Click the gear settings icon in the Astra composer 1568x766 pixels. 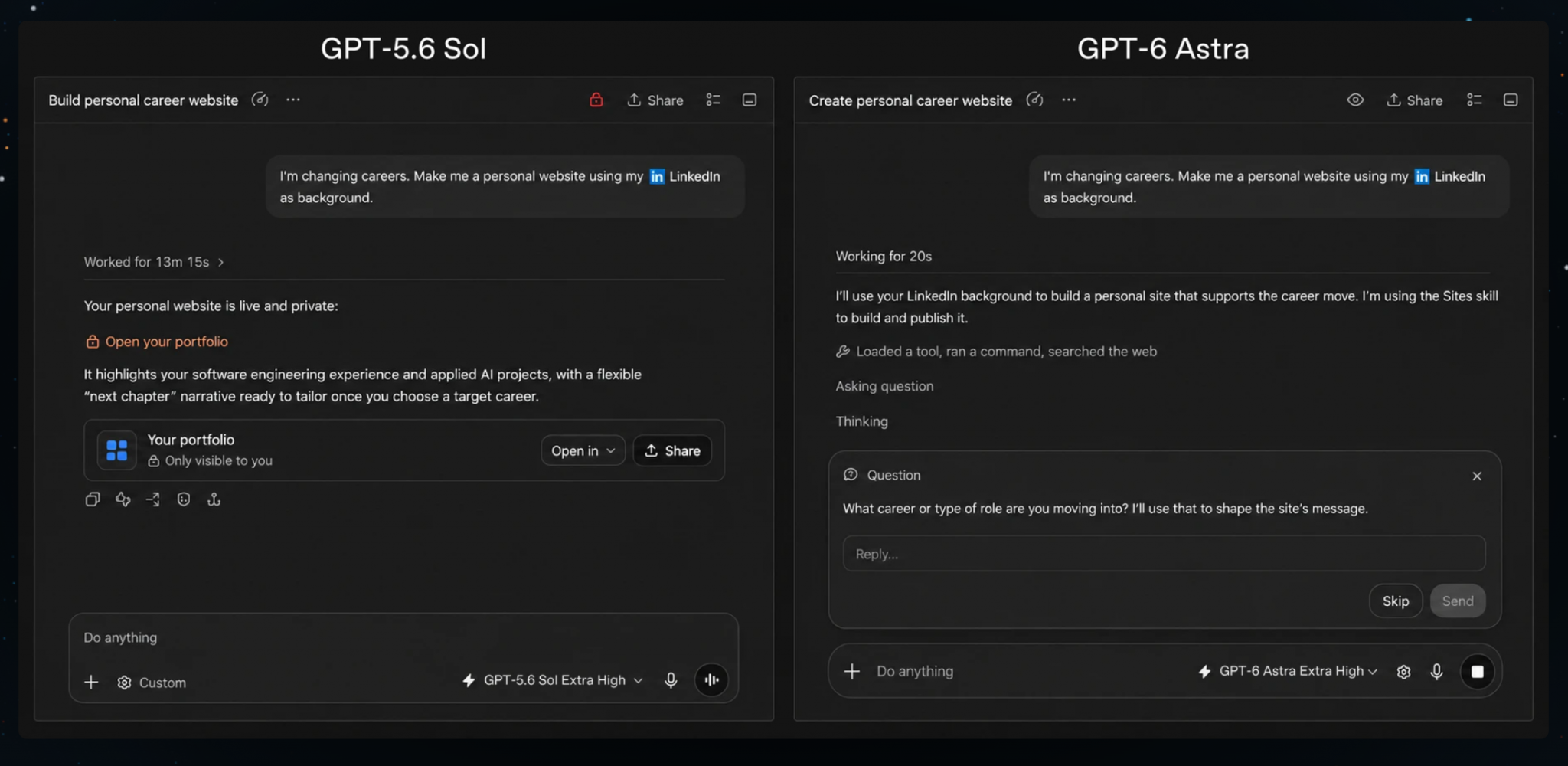[1403, 672]
